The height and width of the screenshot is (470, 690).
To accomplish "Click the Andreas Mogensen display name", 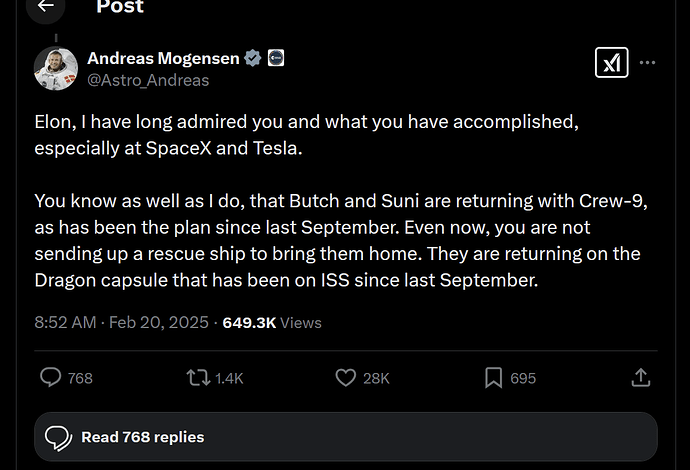I will point(163,58).
